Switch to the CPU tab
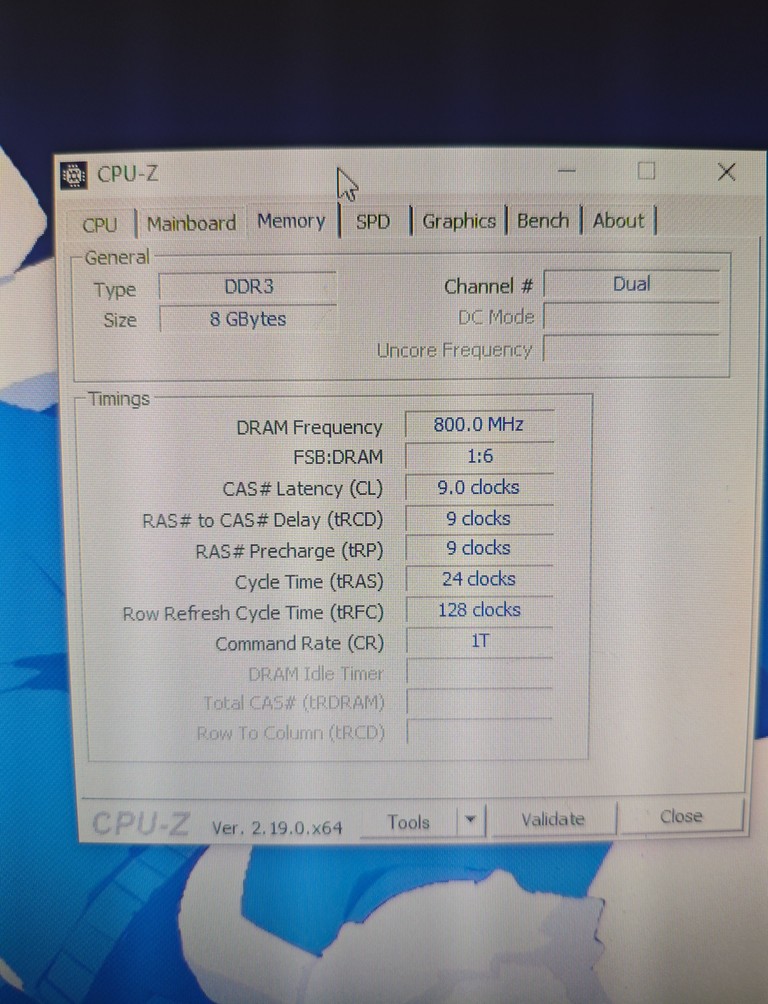Image resolution: width=768 pixels, height=1004 pixels. coord(100,225)
